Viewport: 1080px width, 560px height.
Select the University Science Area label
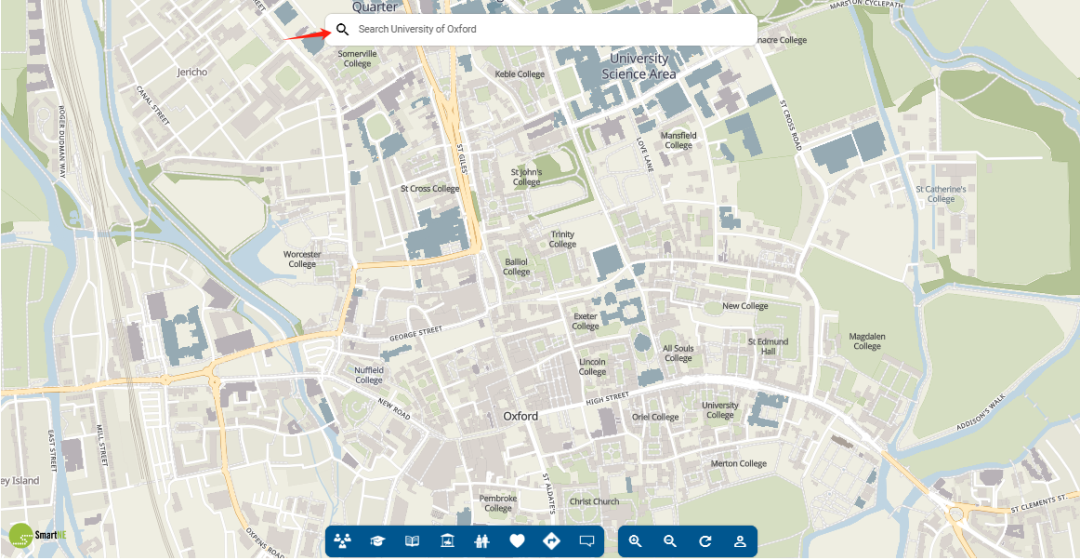[x=639, y=66]
